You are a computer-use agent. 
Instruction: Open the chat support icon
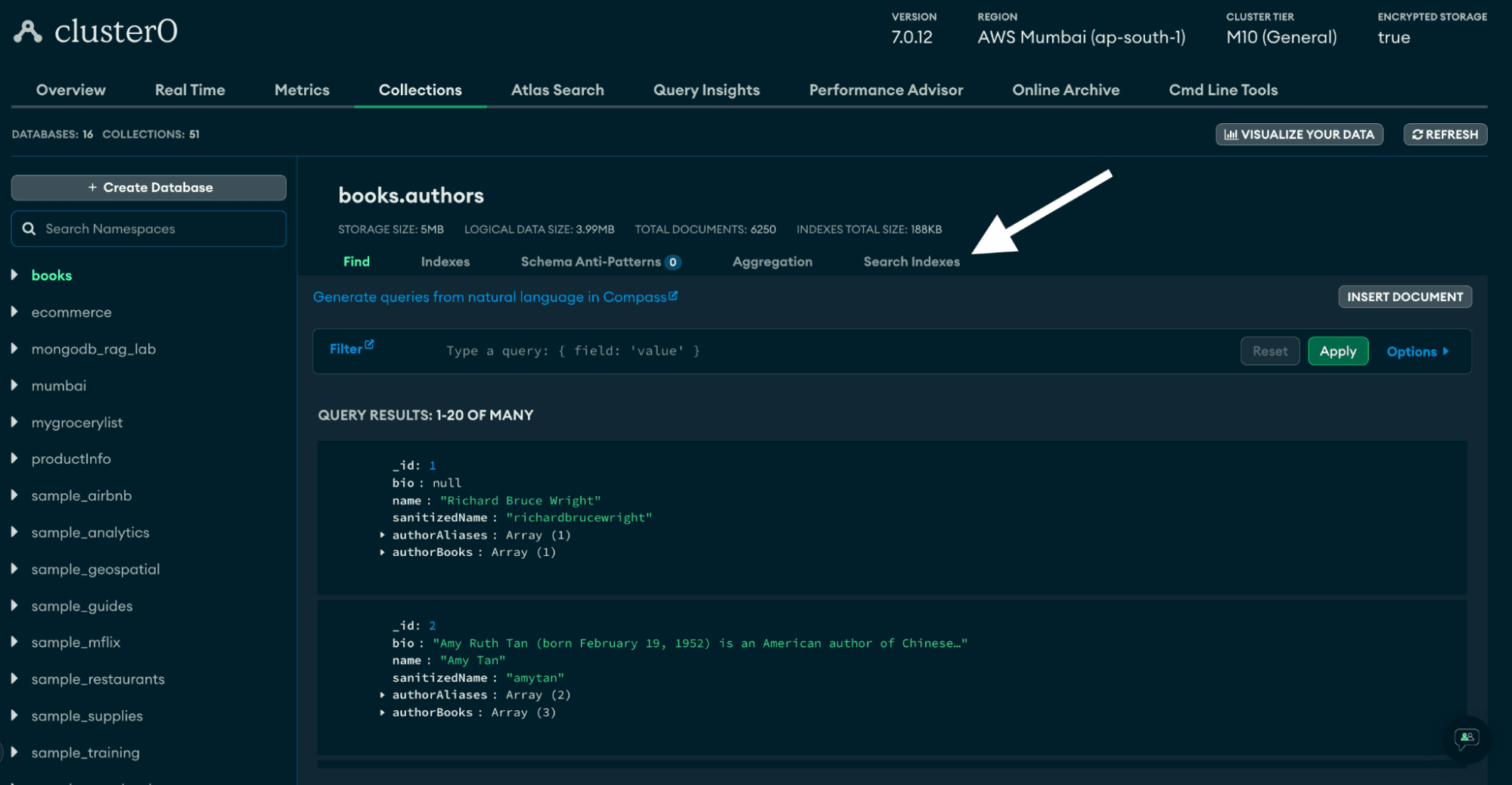click(x=1466, y=737)
